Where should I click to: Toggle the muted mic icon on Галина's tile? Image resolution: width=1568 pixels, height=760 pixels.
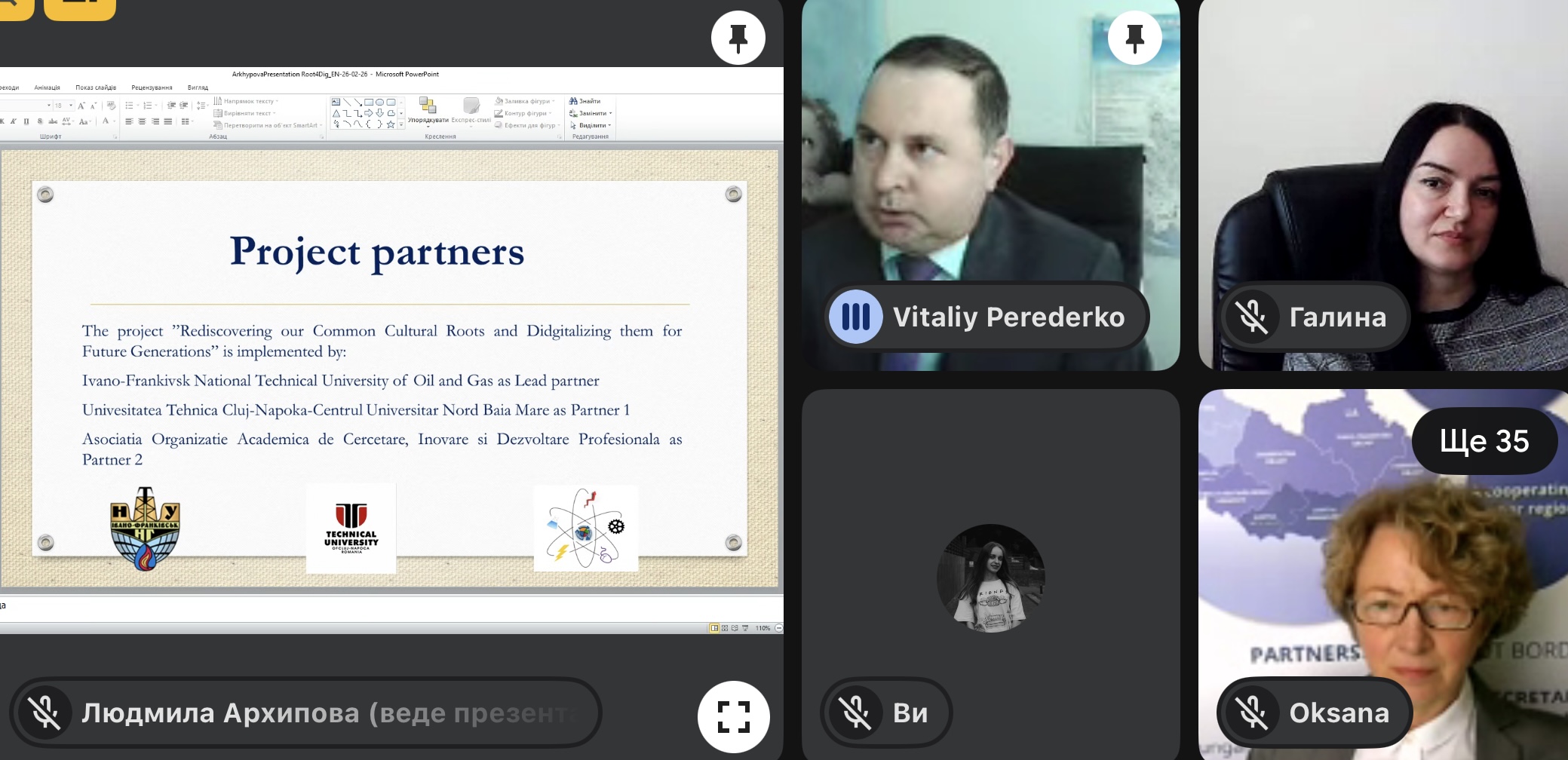click(1252, 317)
